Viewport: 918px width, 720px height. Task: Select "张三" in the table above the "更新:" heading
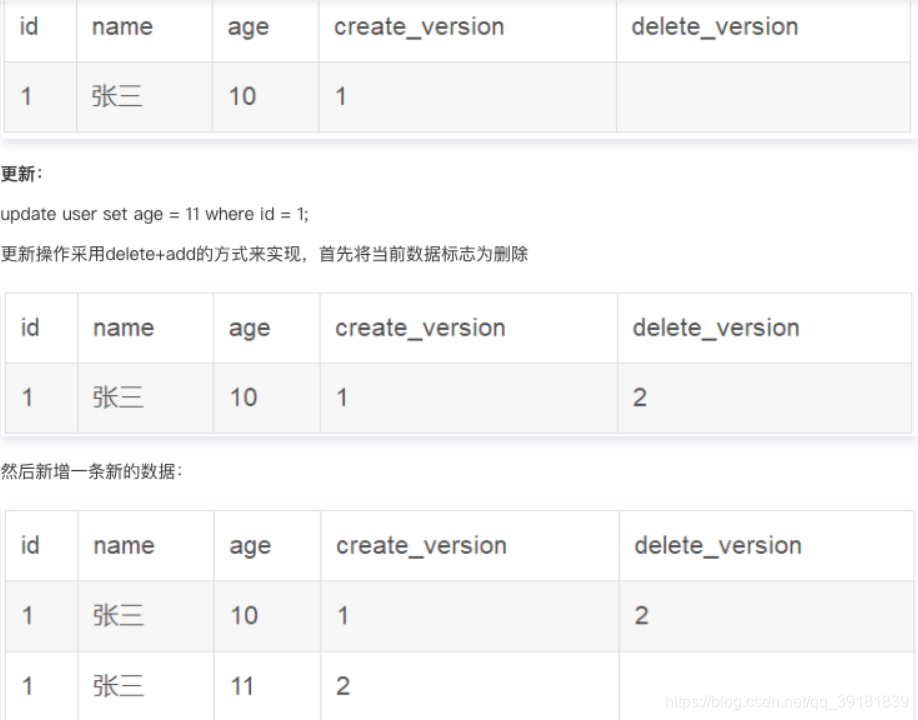point(117,96)
